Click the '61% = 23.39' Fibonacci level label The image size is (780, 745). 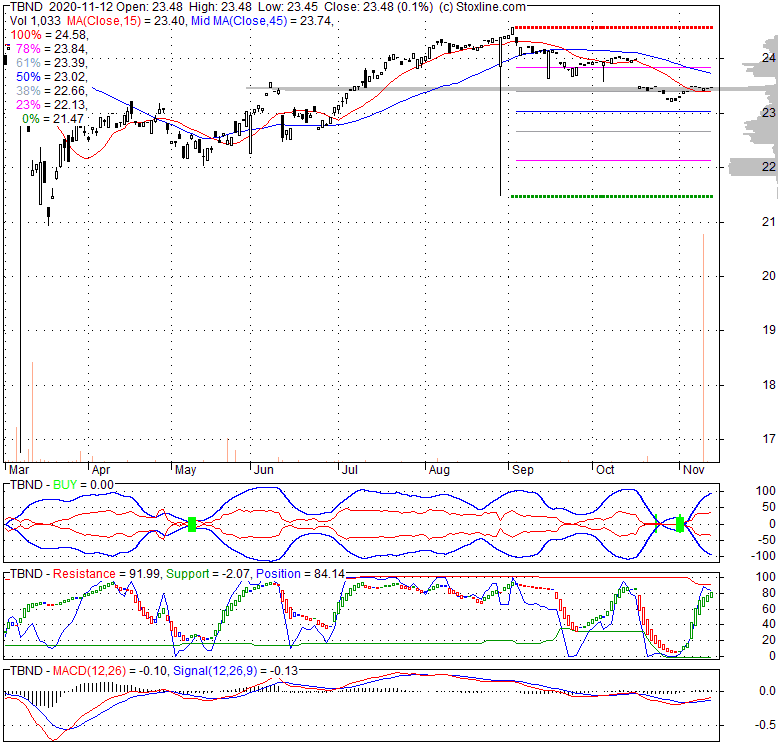click(x=51, y=63)
